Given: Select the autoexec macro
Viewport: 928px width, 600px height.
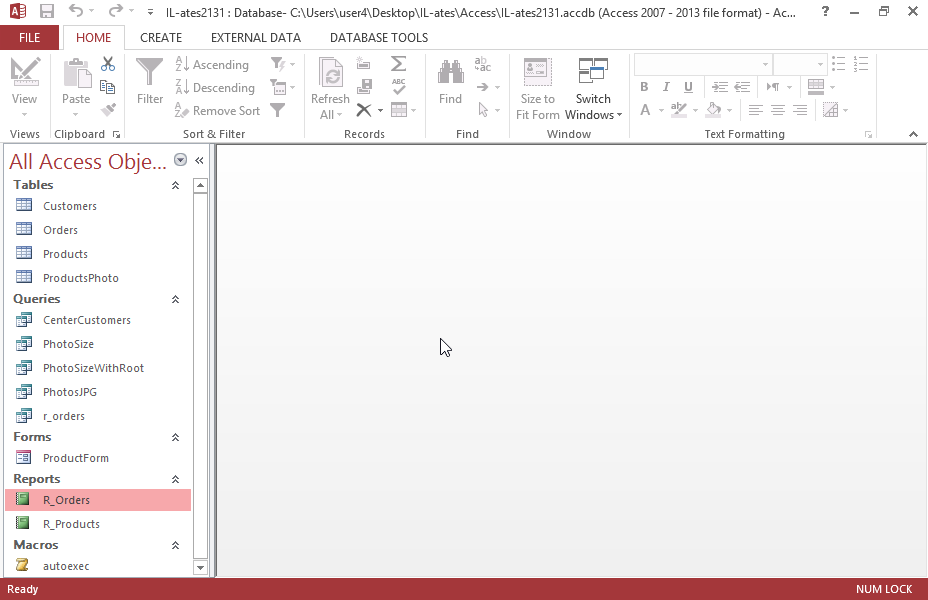Looking at the screenshot, I should (x=98, y=566).
